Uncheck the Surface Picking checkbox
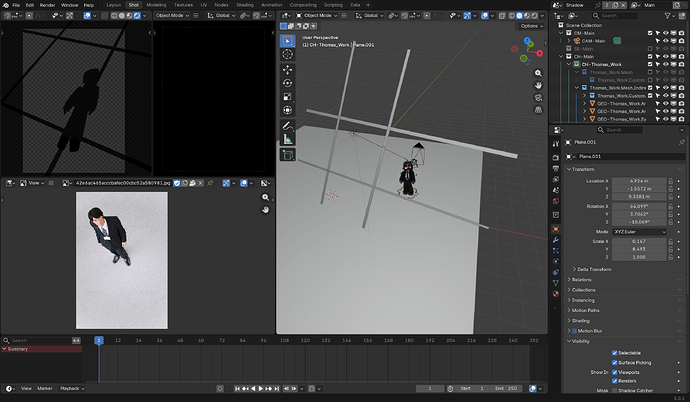 coord(615,362)
